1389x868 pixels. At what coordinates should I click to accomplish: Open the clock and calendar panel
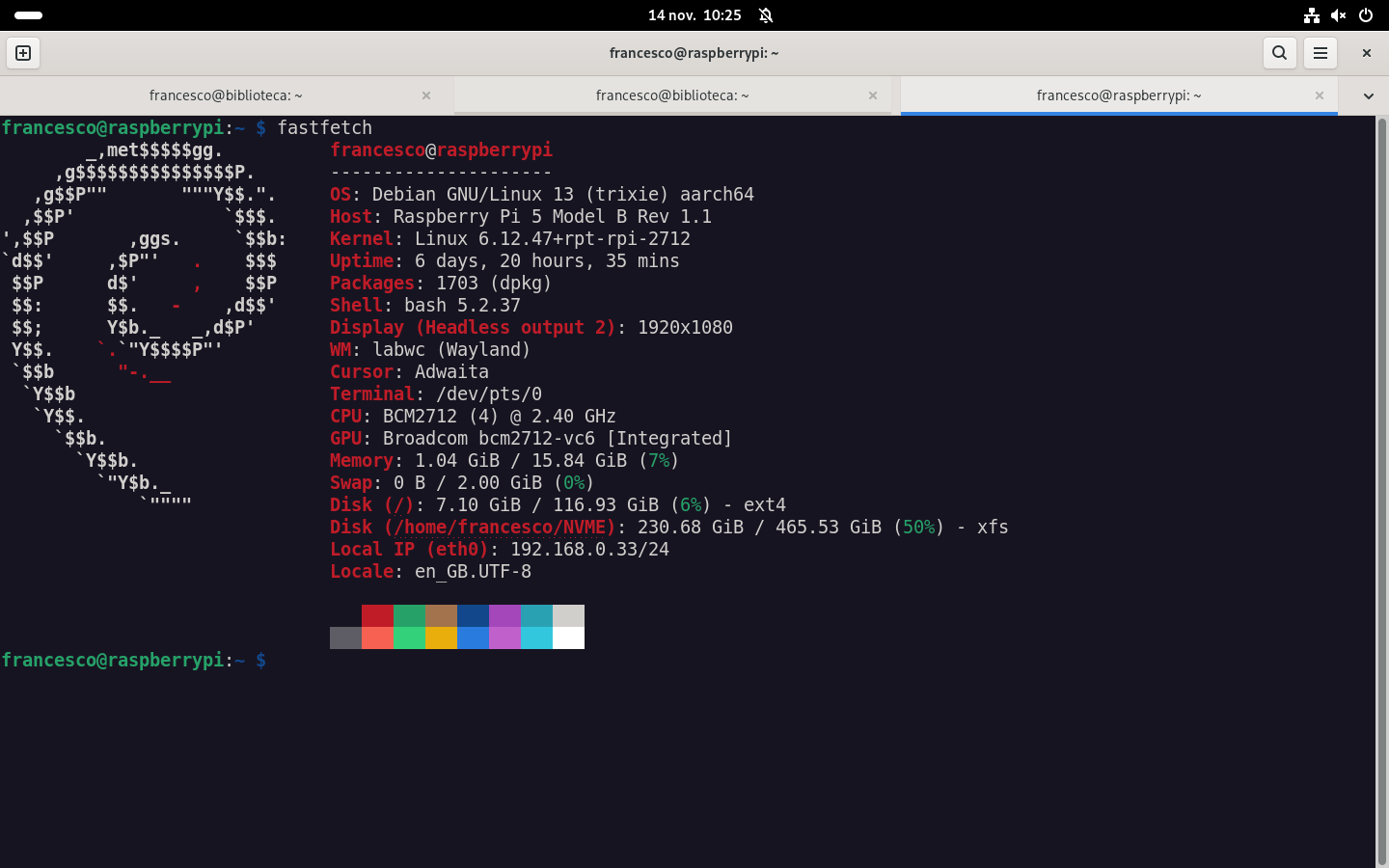[694, 15]
